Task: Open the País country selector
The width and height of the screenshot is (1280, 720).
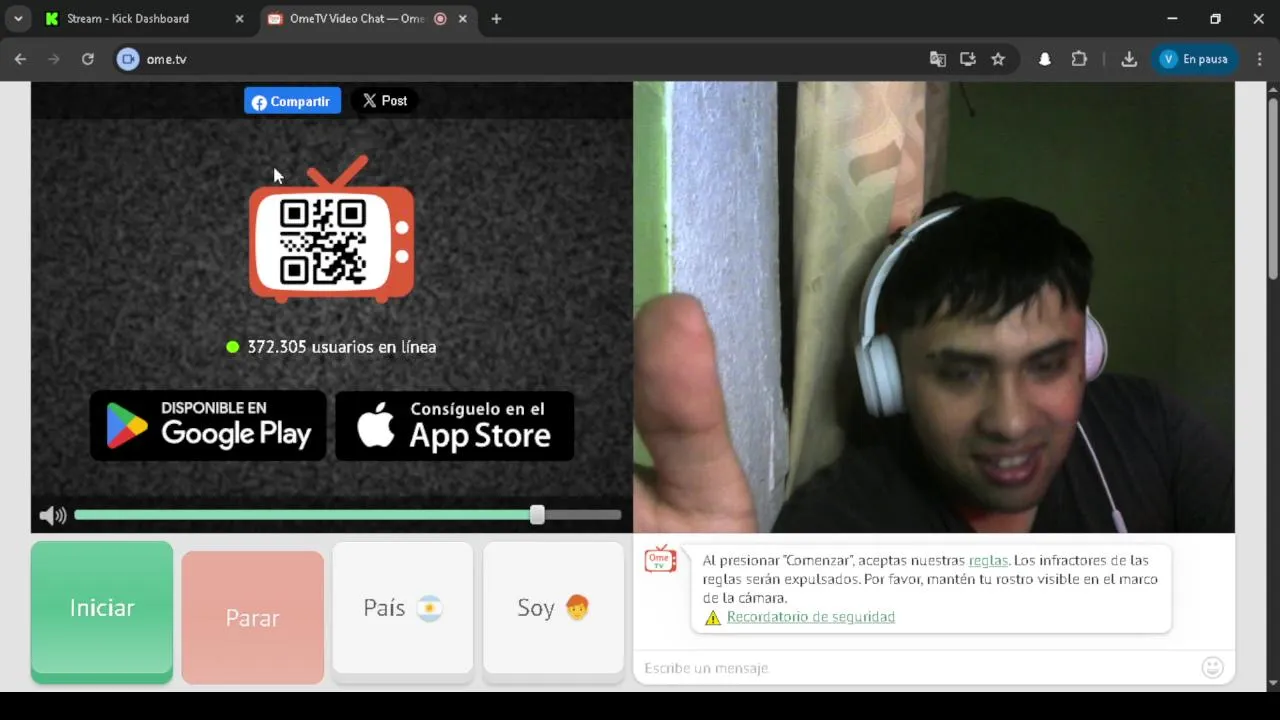Action: coord(403,611)
